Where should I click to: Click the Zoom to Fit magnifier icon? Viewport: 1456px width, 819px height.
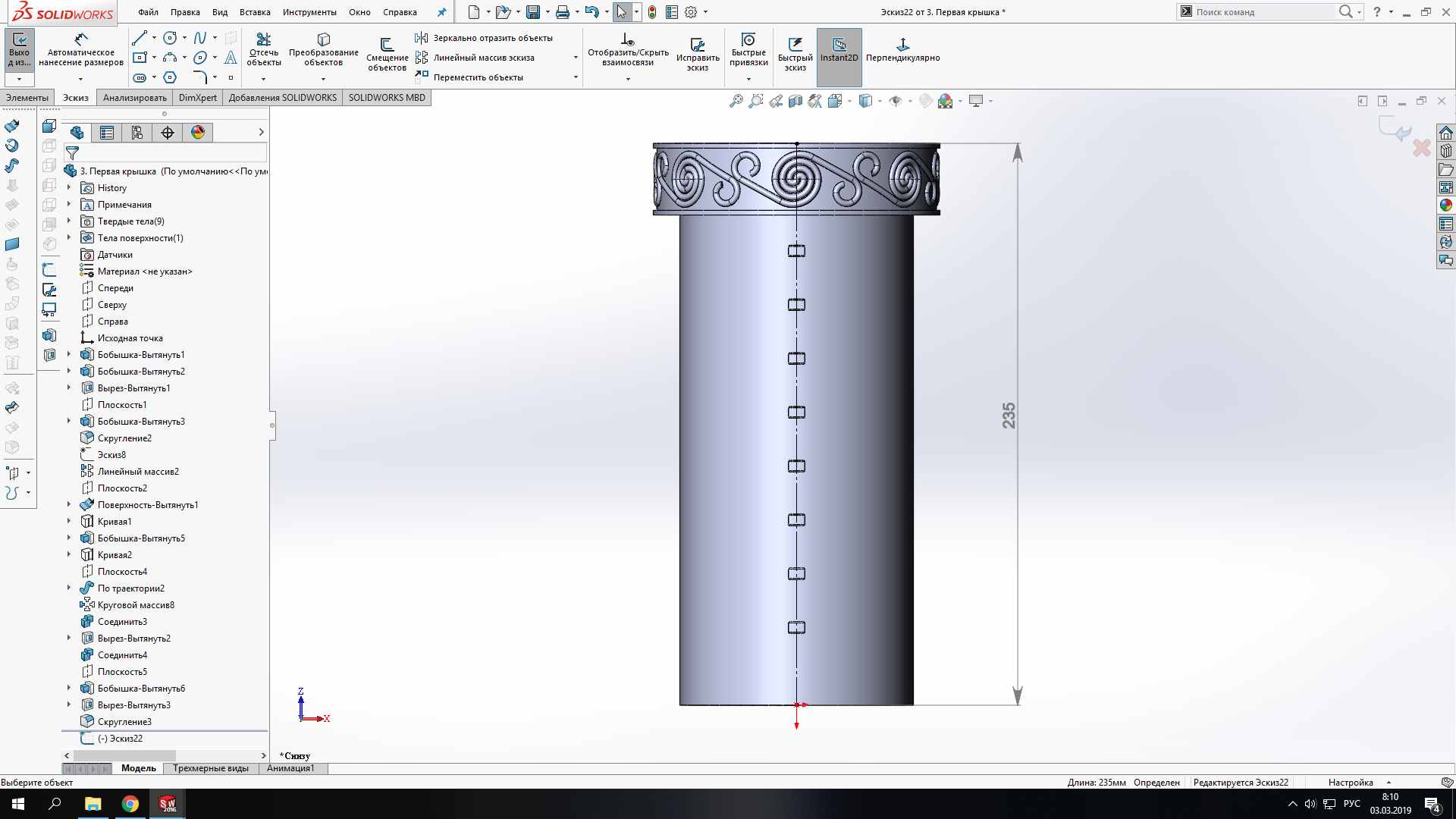coord(736,101)
